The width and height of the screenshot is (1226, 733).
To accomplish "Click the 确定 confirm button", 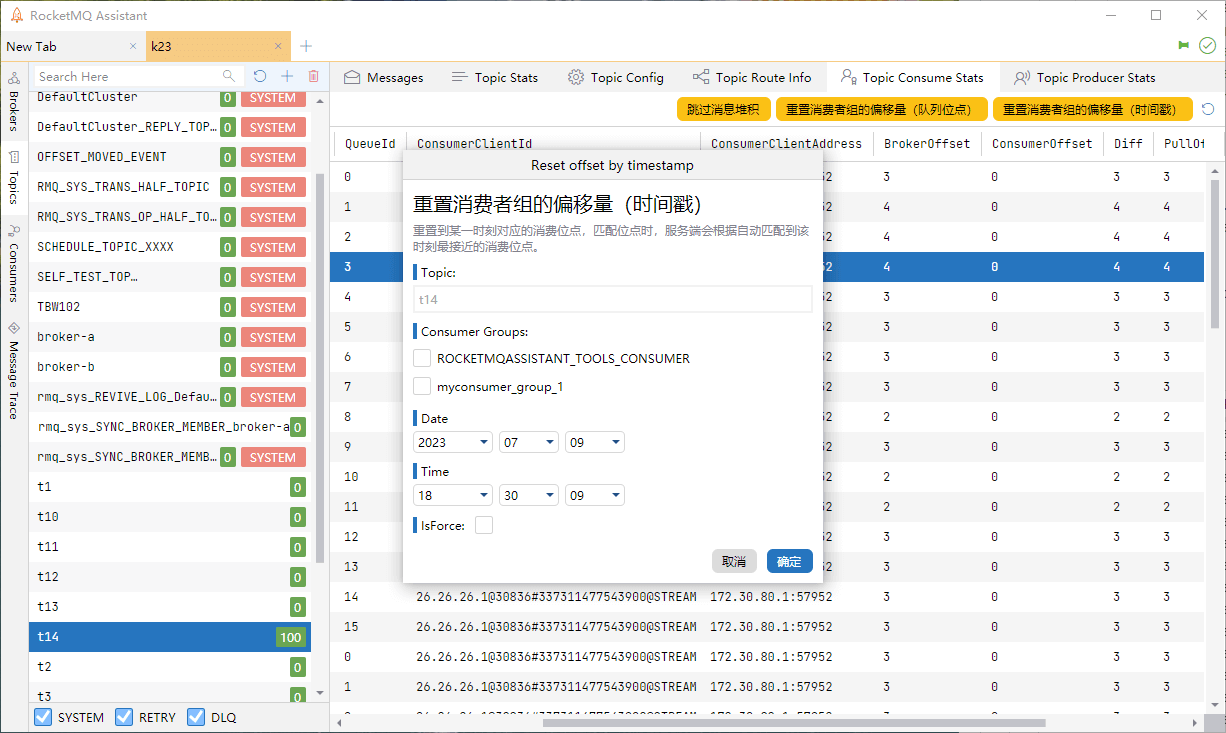I will click(x=789, y=561).
